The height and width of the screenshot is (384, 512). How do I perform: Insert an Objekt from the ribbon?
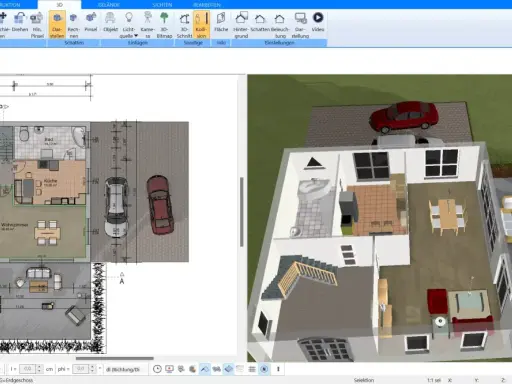point(110,22)
